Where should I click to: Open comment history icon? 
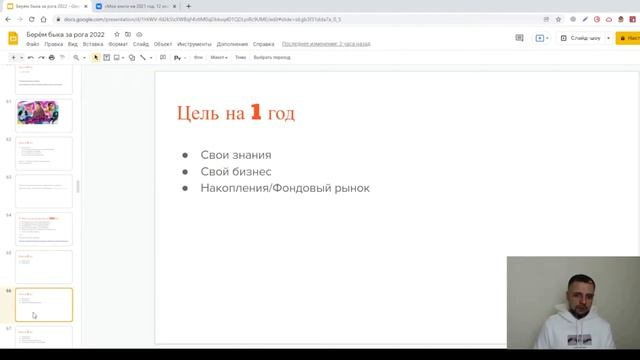519,38
